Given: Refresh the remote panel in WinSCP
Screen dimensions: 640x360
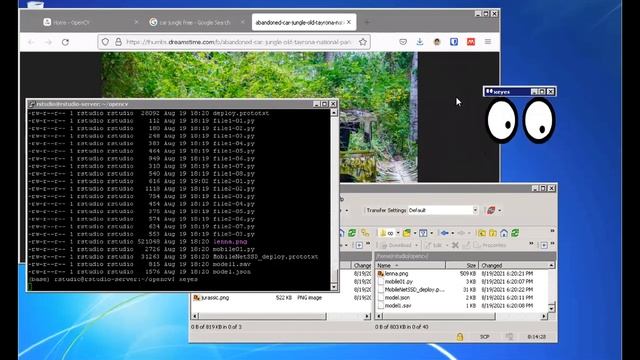Looking at the screenshot, I should click(x=515, y=233).
